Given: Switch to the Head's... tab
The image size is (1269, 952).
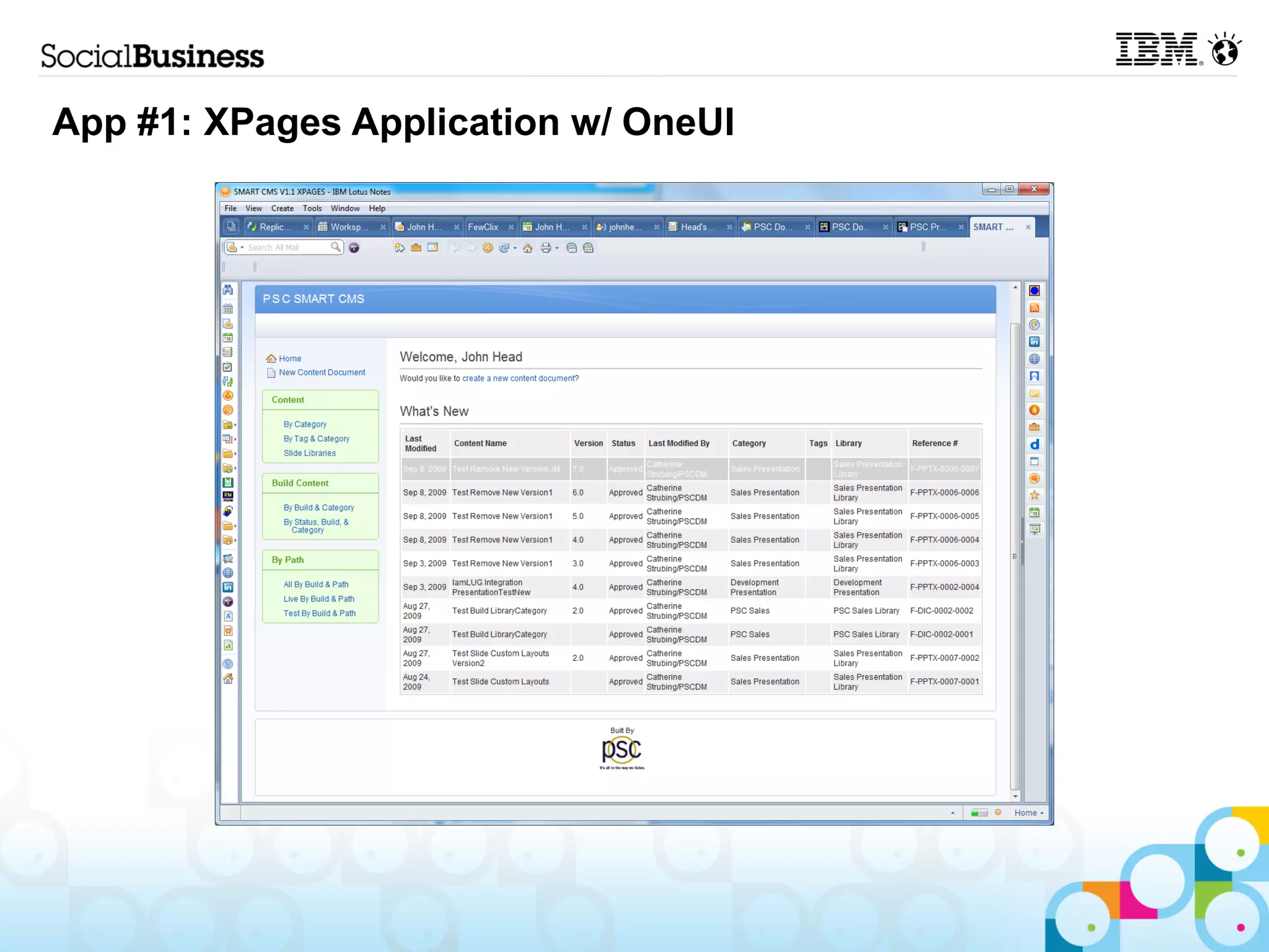Looking at the screenshot, I should [700, 227].
